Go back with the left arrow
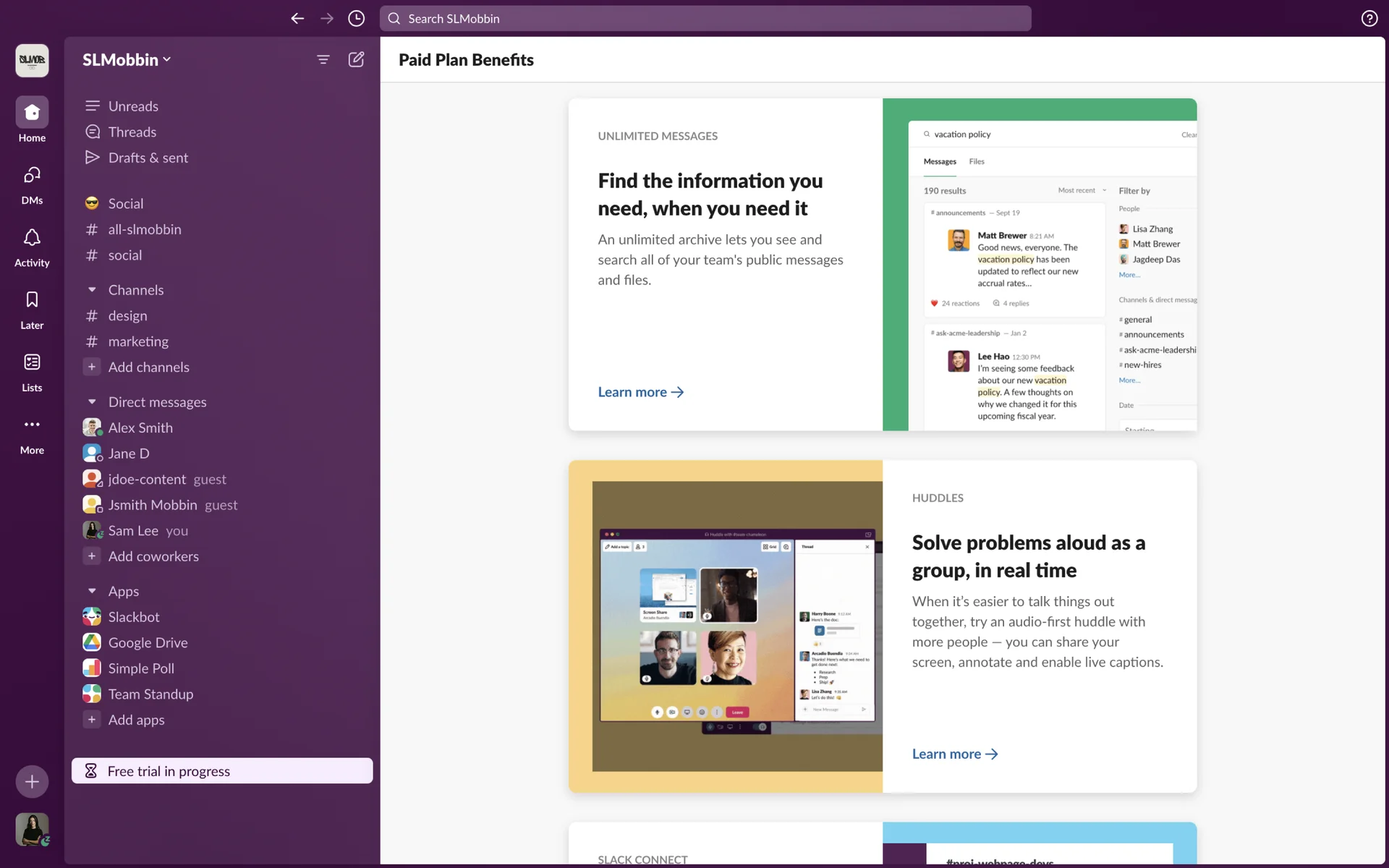The height and width of the screenshot is (868, 1389). click(297, 19)
